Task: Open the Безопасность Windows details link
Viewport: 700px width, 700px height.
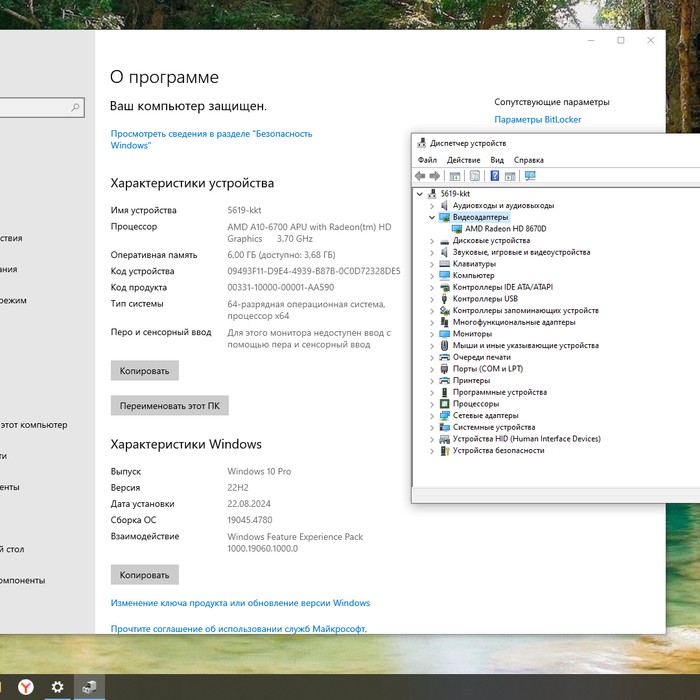Action: tap(211, 139)
